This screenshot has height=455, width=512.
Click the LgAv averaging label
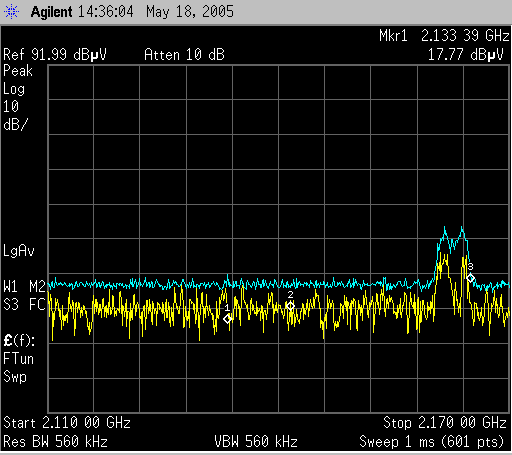[x=19, y=251]
